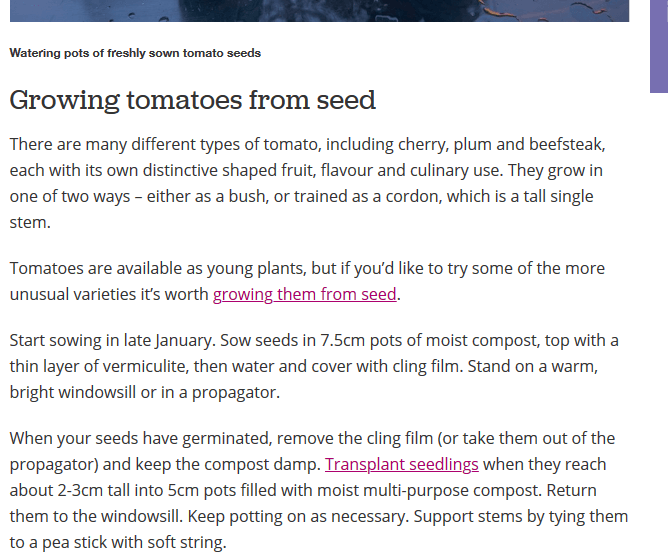Click 'Keep potting on as necessary' sentence
The width and height of the screenshot is (668, 555).
[x=298, y=517]
